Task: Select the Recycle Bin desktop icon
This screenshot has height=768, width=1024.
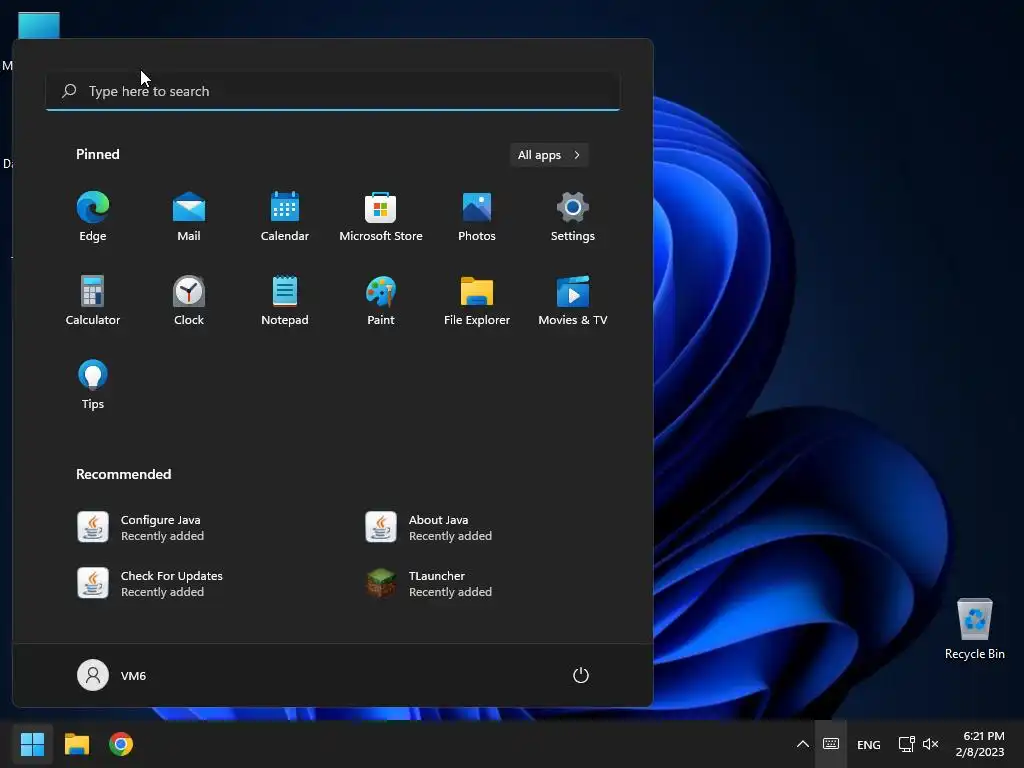Action: 974,629
